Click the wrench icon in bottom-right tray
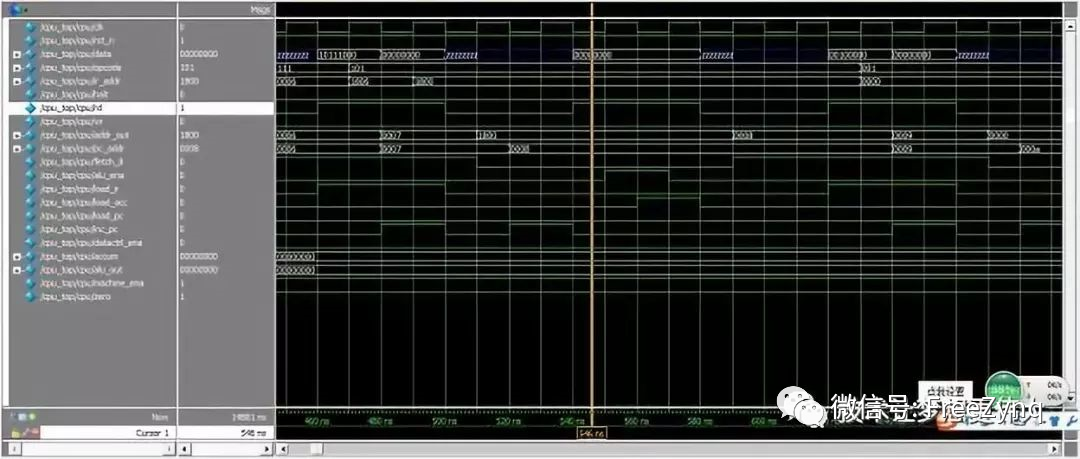Screen dimensions: 1080x459 [x=1071, y=422]
